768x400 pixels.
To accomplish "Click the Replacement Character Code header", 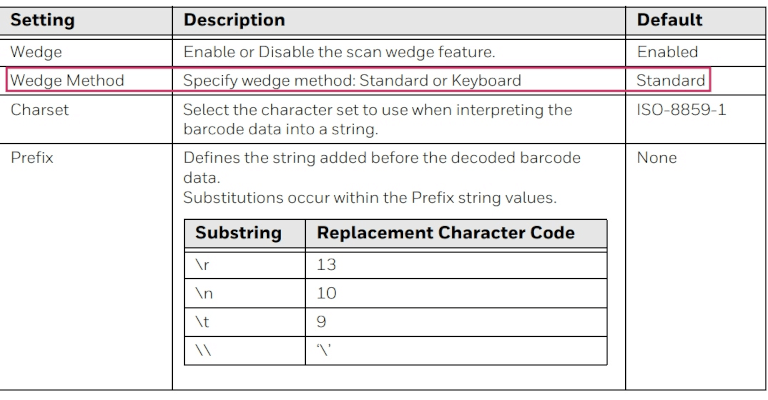I will (x=445, y=233).
